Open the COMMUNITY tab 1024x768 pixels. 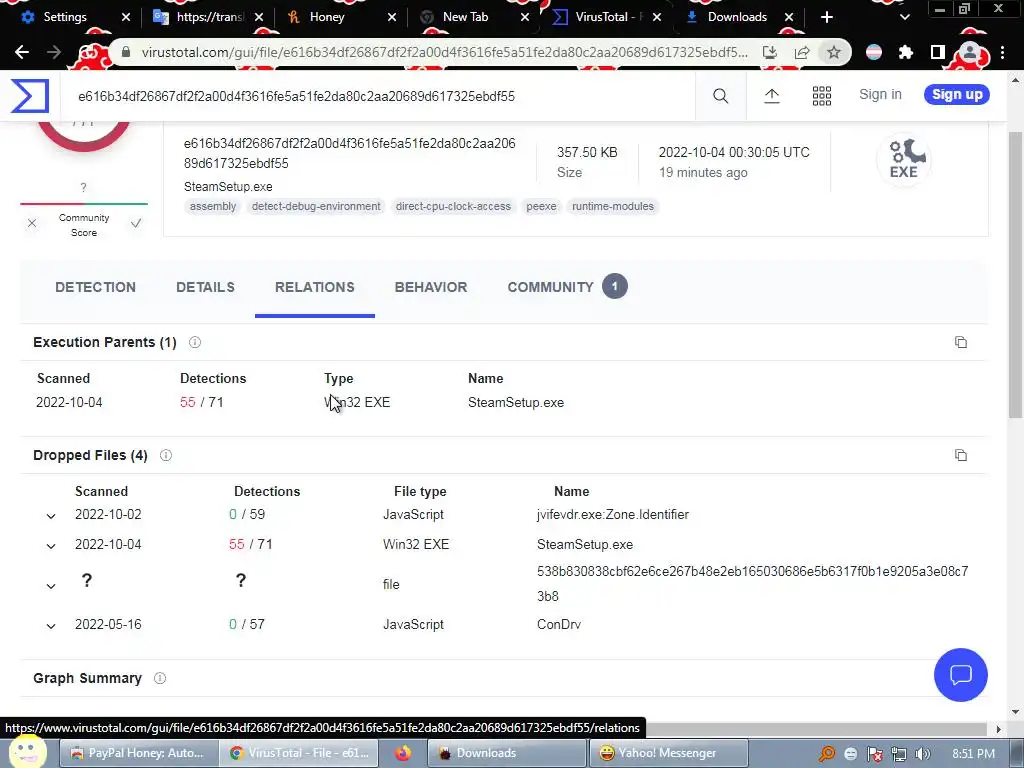pyautogui.click(x=567, y=287)
